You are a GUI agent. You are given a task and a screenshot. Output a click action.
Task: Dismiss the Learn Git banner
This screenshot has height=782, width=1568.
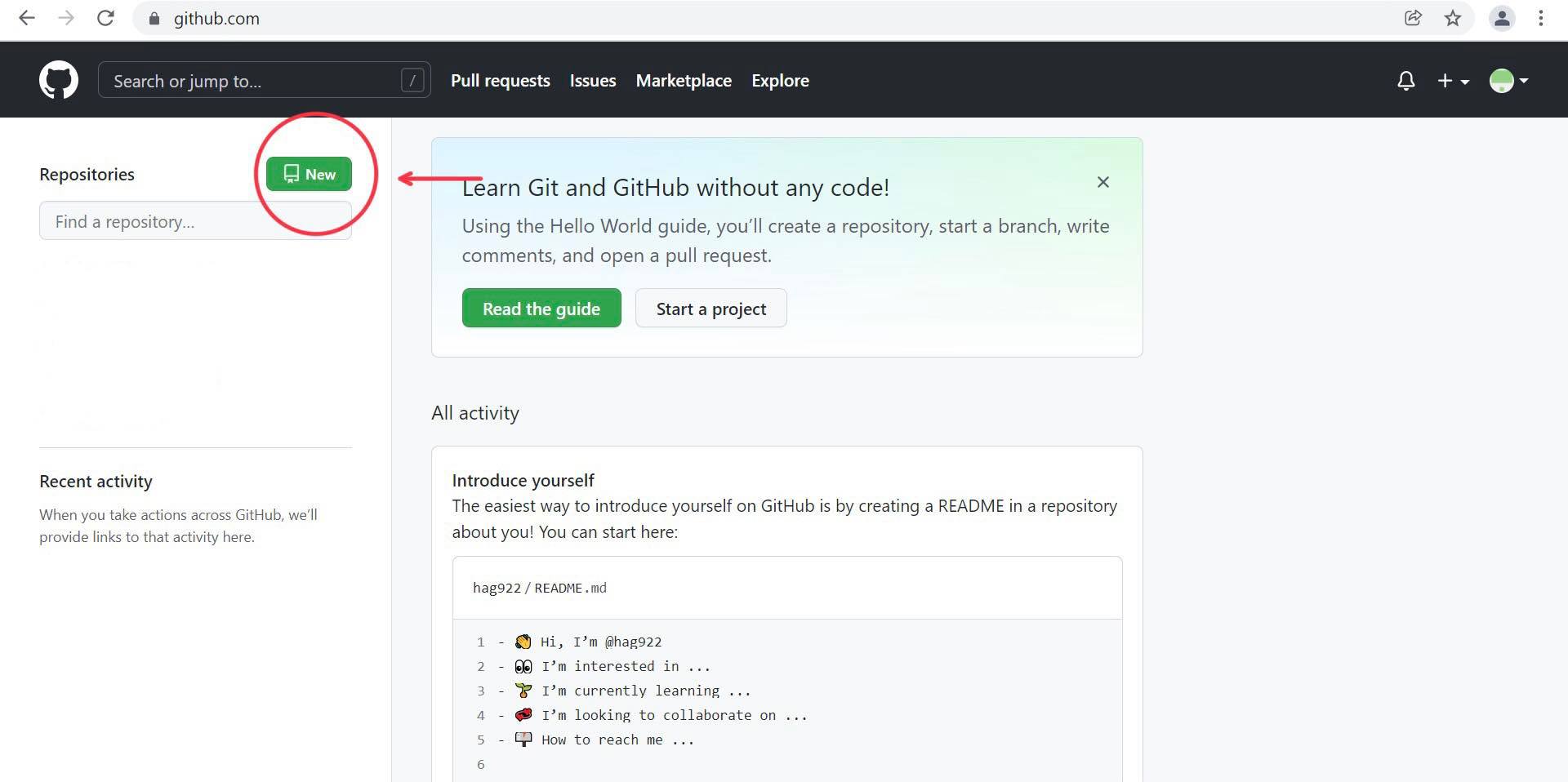click(x=1102, y=182)
